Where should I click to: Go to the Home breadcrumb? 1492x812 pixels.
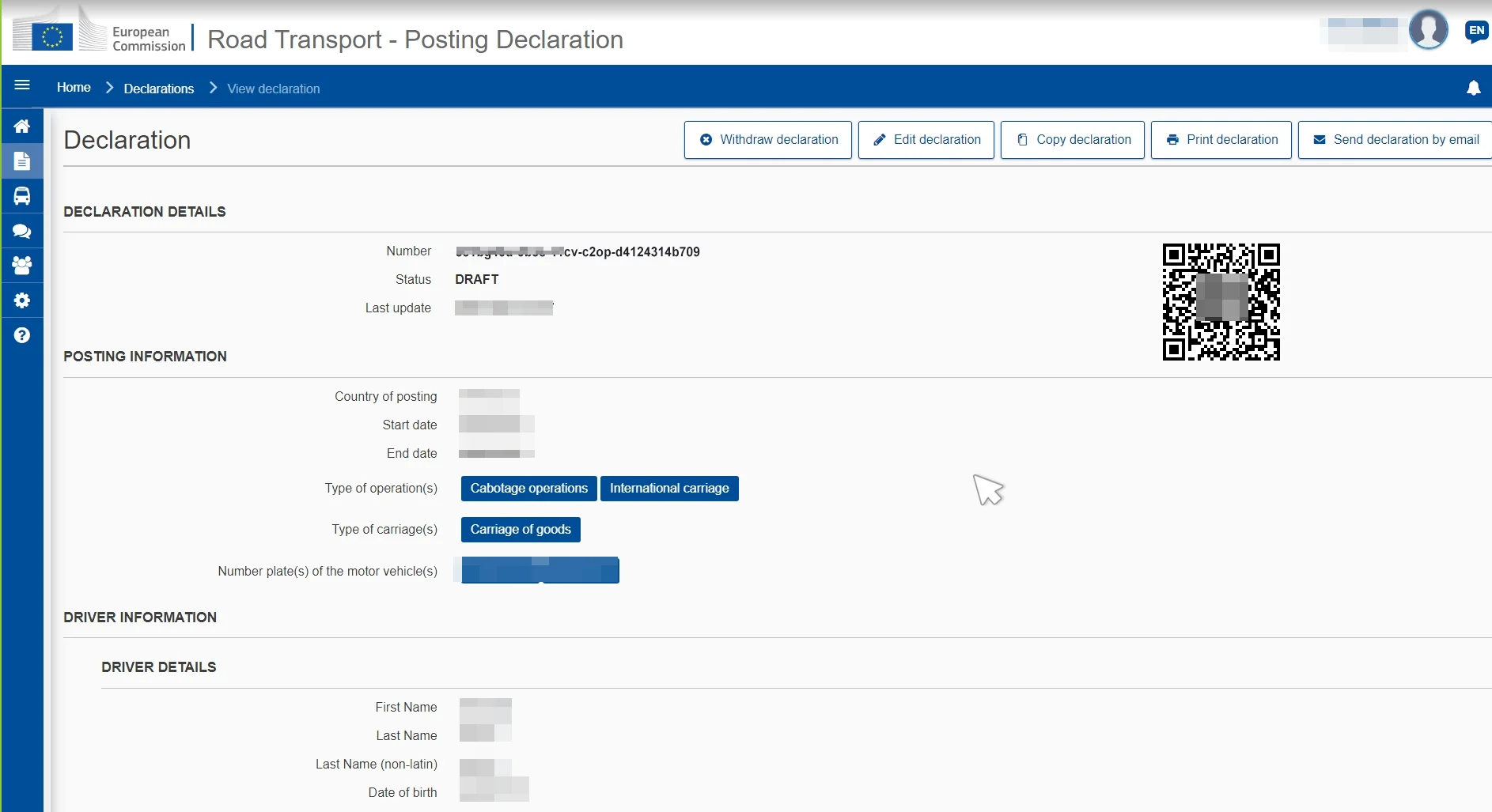pyautogui.click(x=74, y=88)
